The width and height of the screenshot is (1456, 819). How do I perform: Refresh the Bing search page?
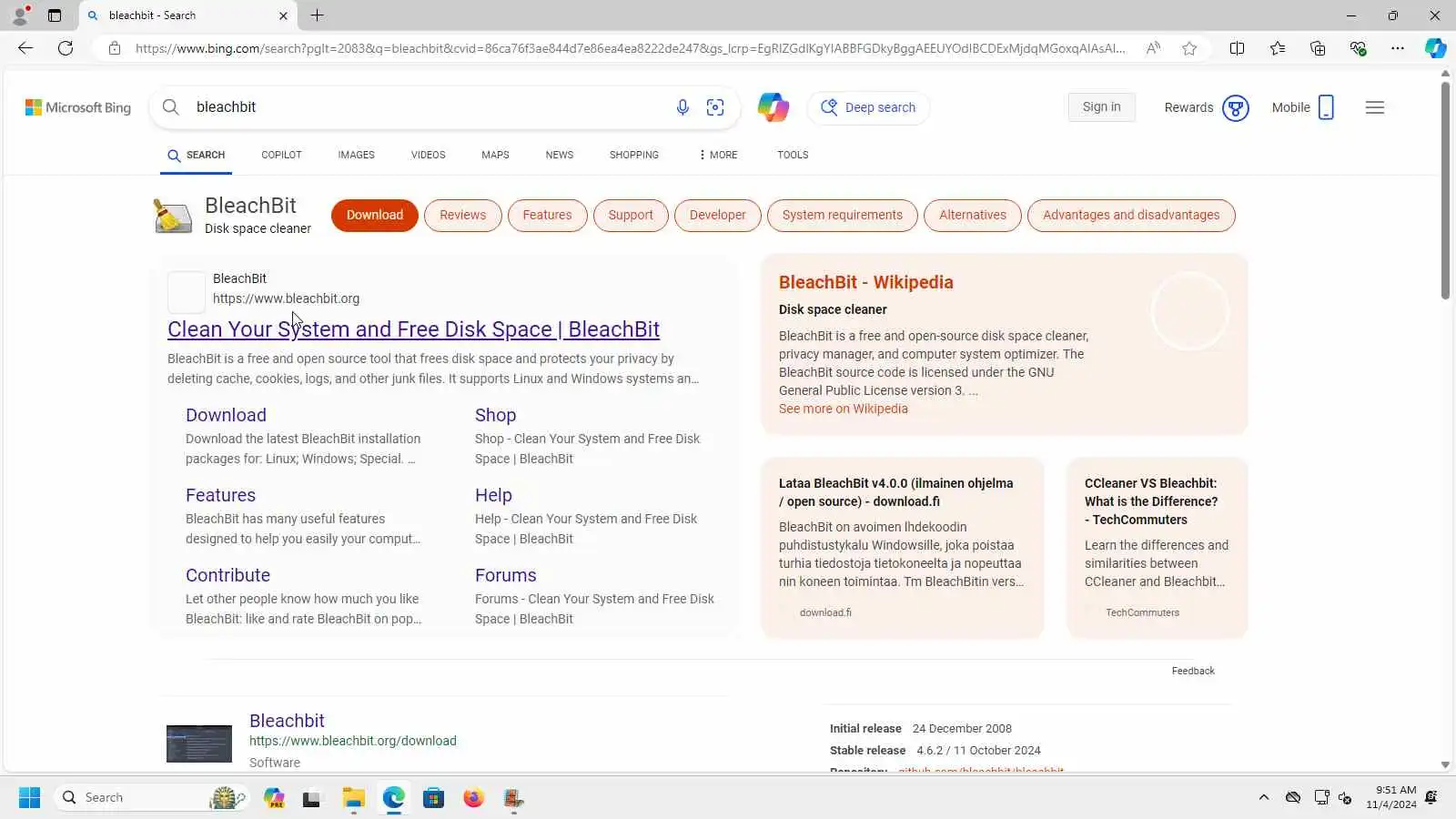[66, 48]
